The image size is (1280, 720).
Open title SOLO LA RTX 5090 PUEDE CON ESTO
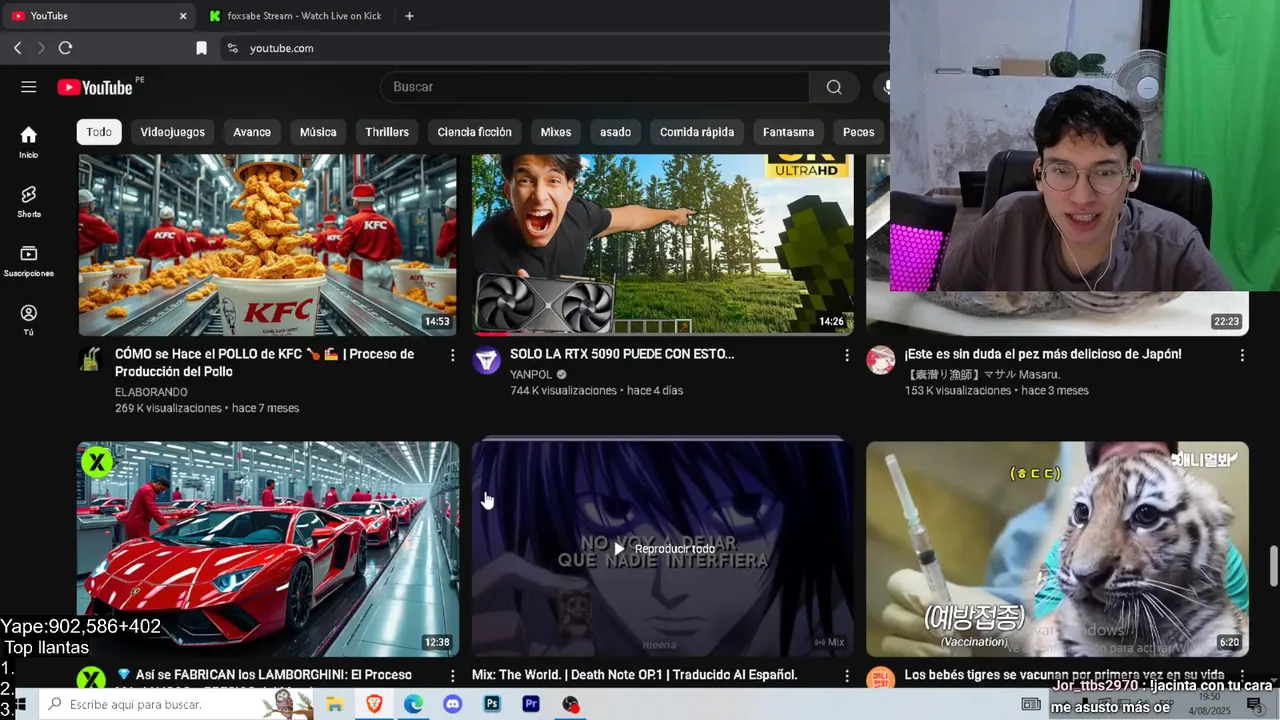point(622,354)
